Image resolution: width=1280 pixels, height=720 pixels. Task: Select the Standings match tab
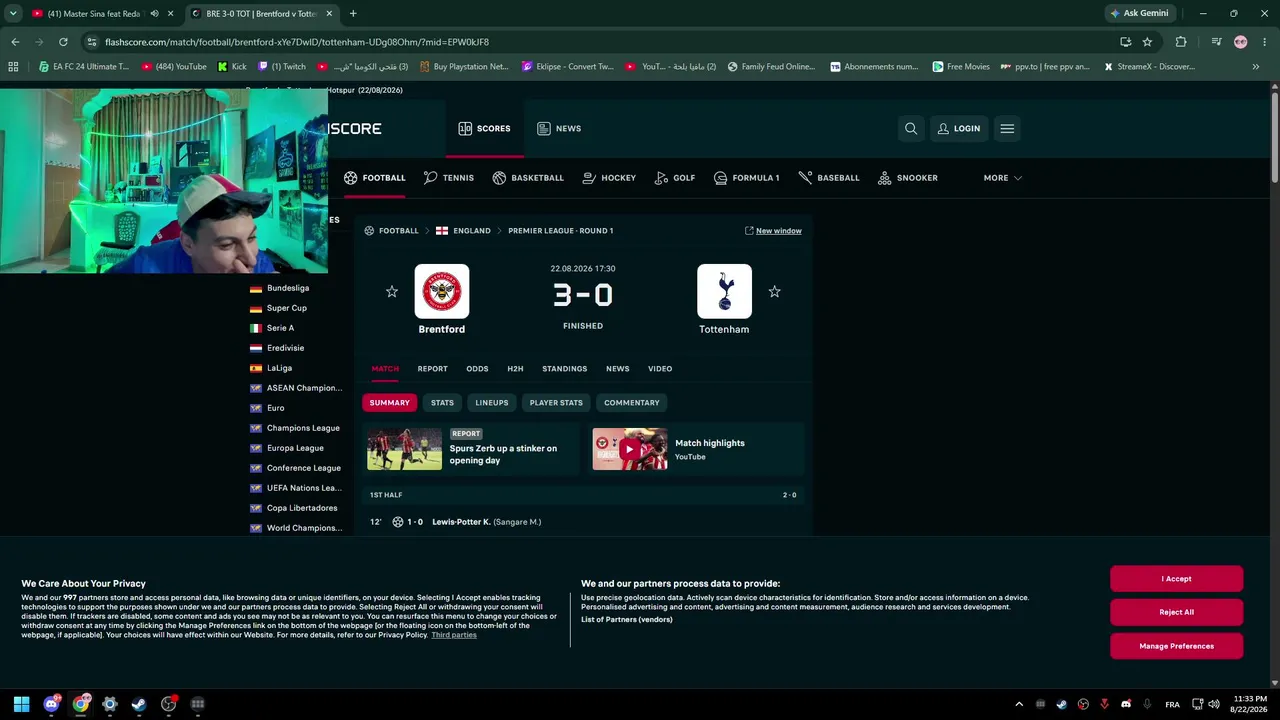(565, 369)
